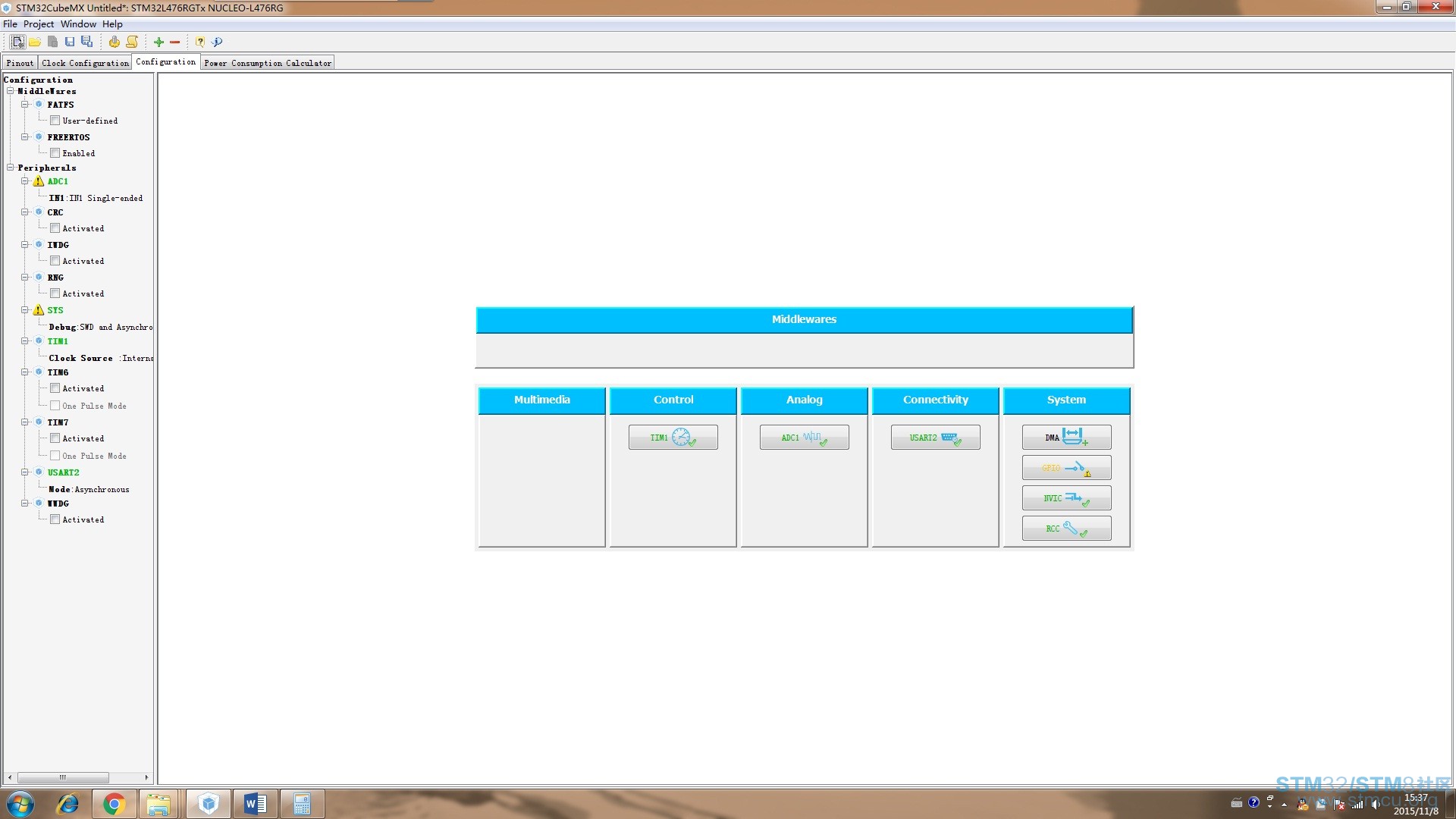Screen dimensions: 1456x819
Task: Collapse the CRC tree node
Action: 25,212
